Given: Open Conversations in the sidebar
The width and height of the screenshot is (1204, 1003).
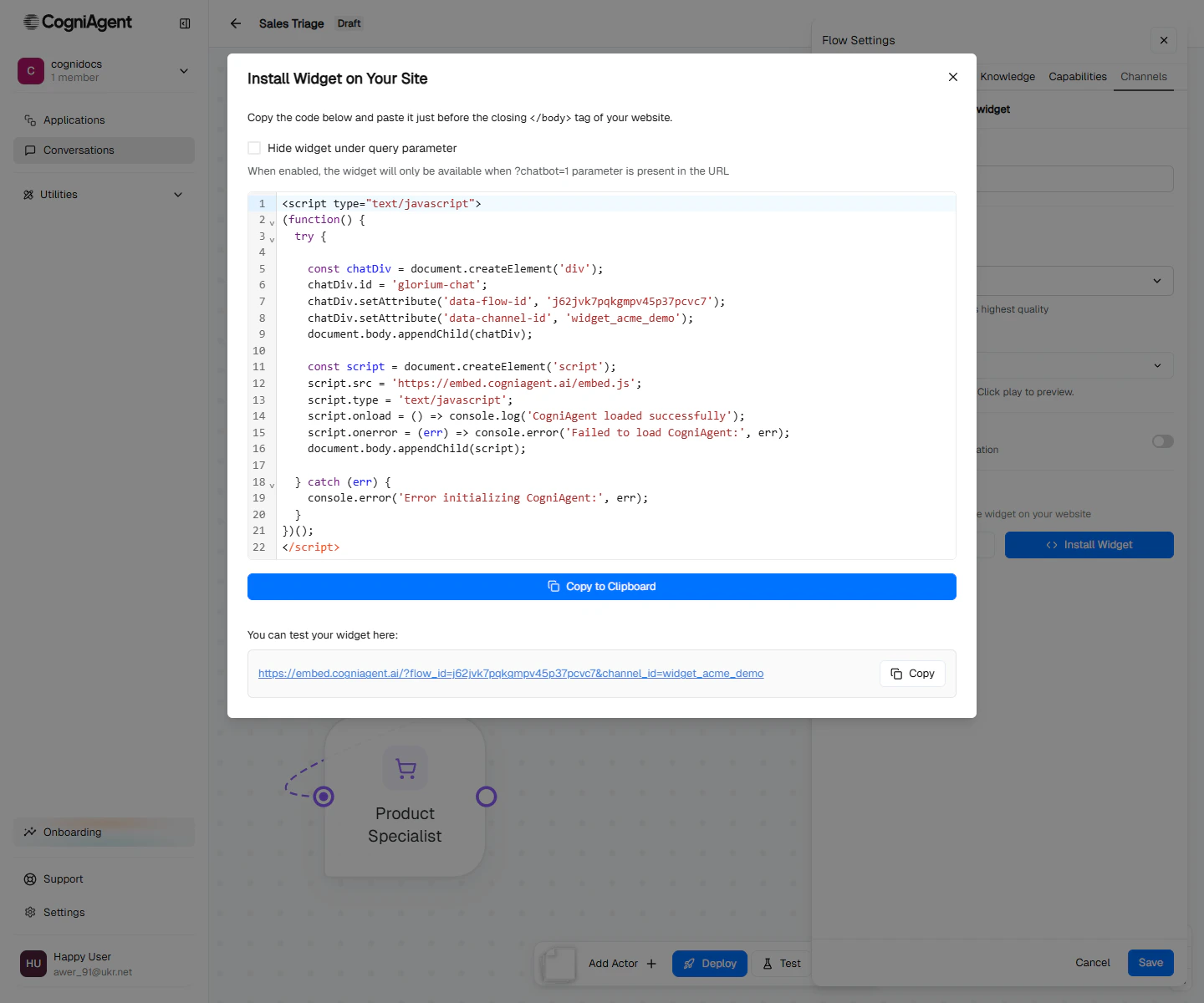Looking at the screenshot, I should pos(104,150).
